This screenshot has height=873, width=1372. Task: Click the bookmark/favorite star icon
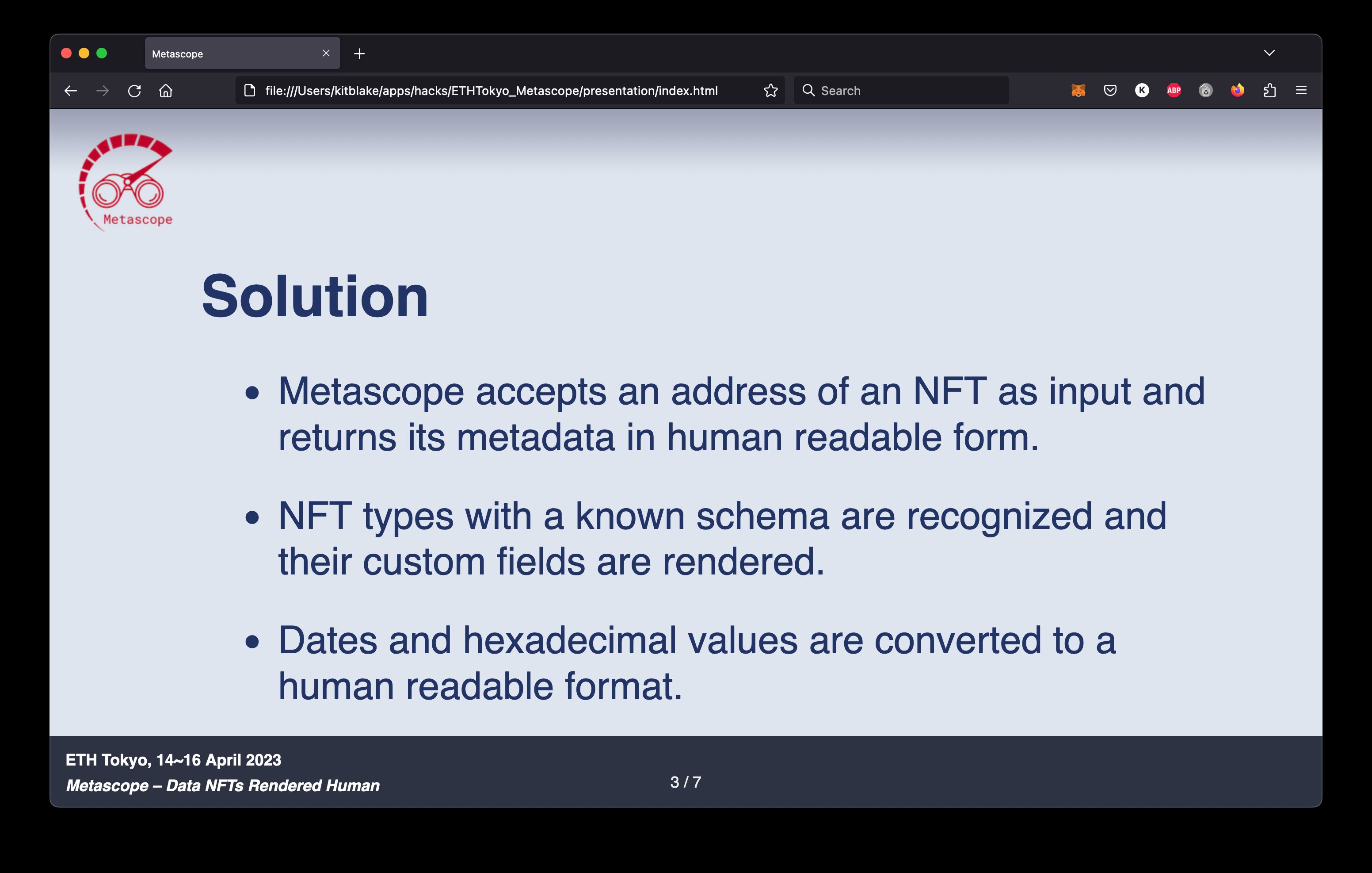click(770, 90)
